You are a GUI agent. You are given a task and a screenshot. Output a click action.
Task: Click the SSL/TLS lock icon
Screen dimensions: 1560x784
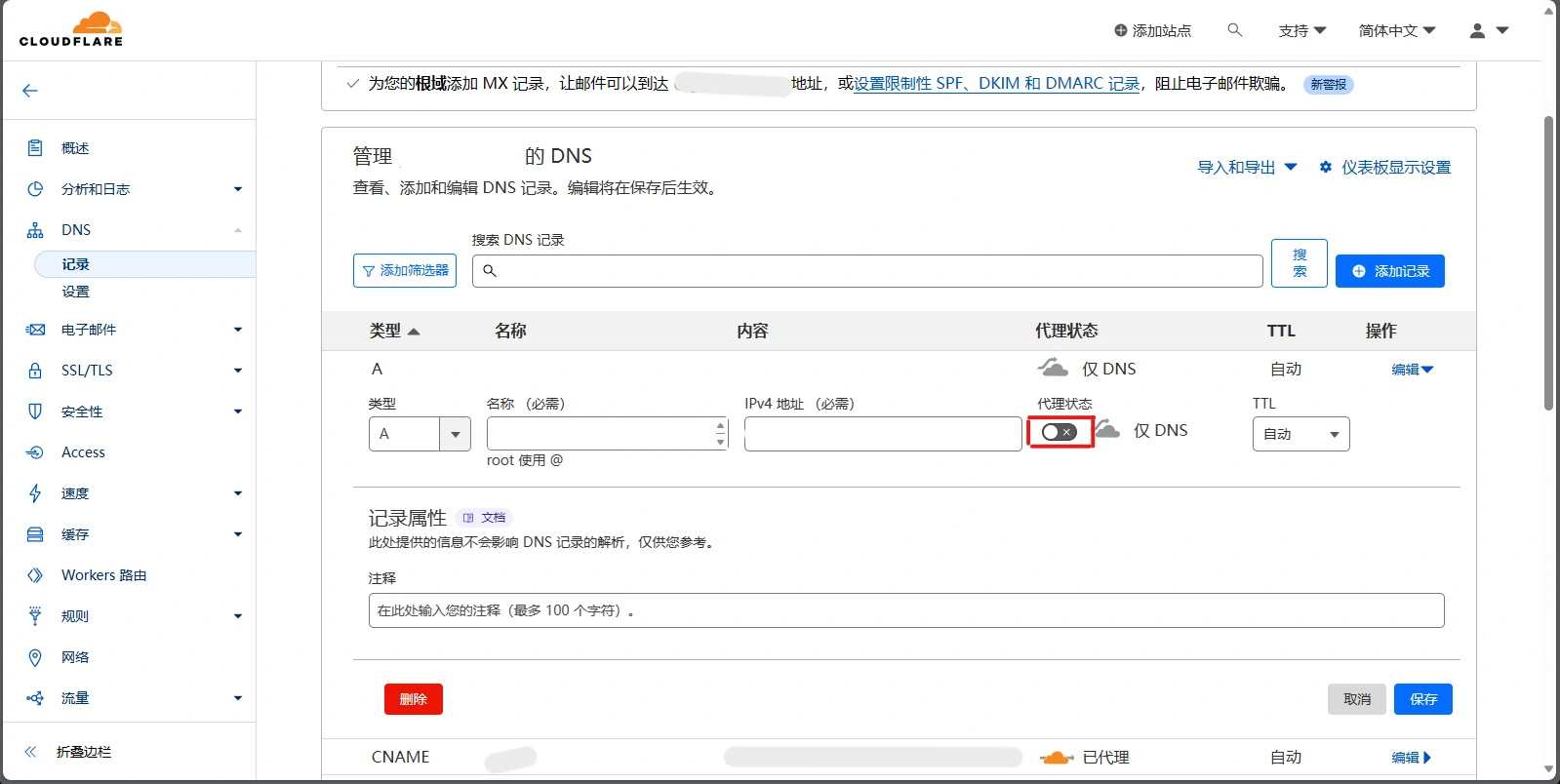click(35, 371)
